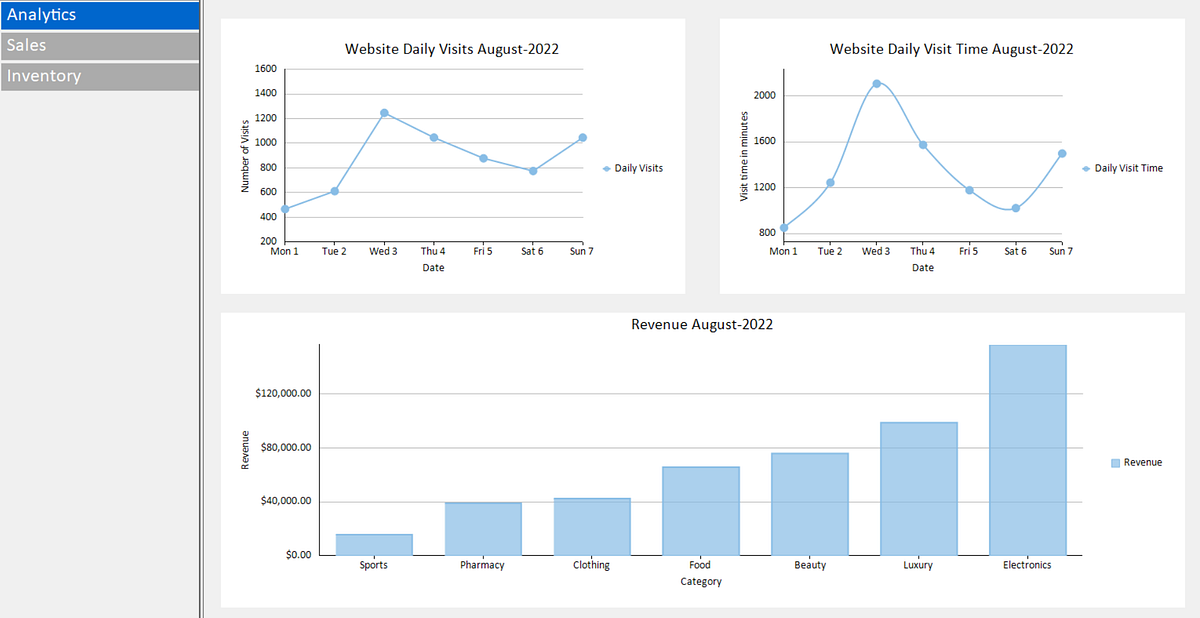Click the Wed 3 data point on Visit Time chart

876,84
